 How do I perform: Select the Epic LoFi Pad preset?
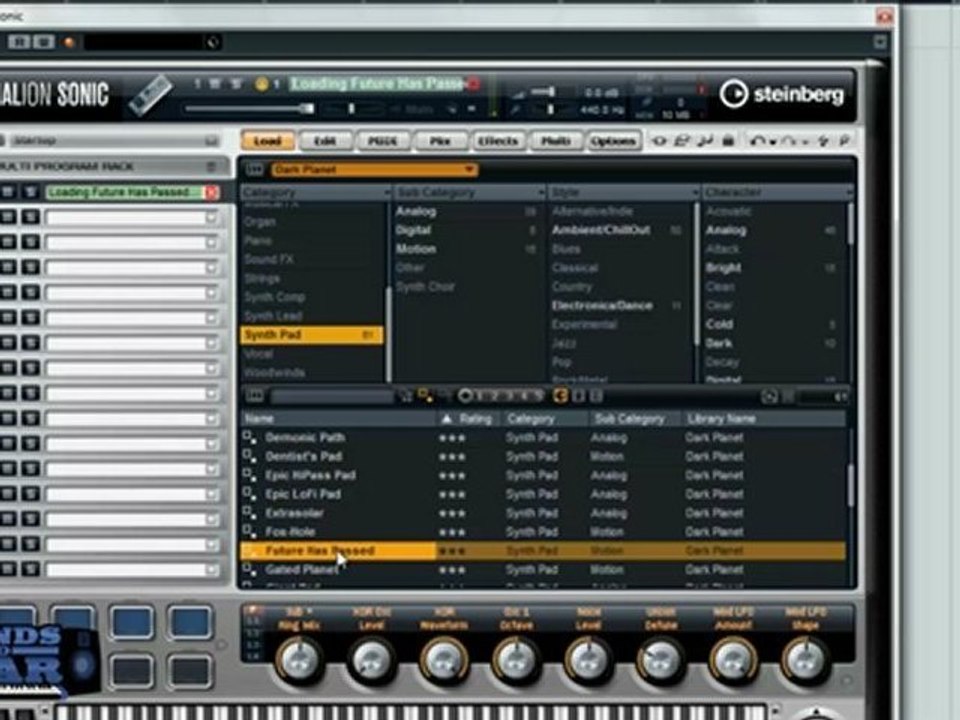coord(302,495)
